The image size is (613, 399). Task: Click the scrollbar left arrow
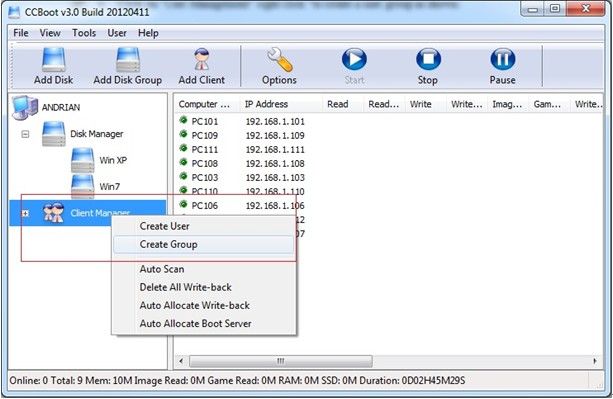181,361
